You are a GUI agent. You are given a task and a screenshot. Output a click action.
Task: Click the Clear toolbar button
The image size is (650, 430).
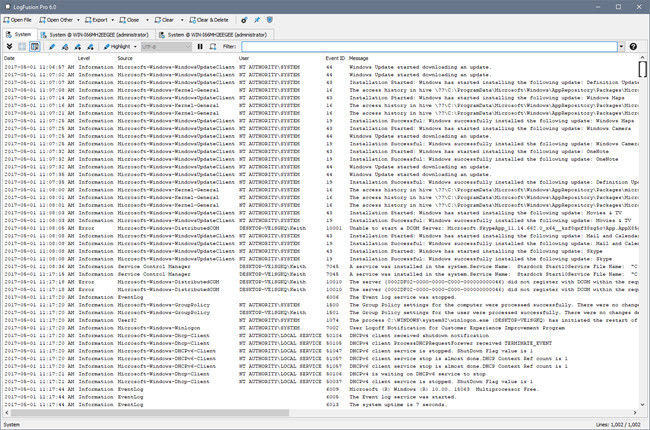[x=164, y=20]
